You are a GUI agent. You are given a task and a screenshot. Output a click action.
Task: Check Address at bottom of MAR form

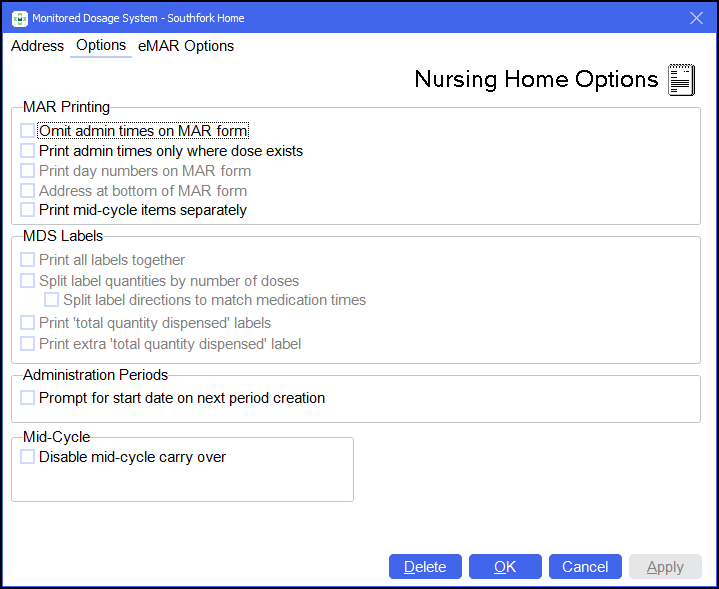tap(27, 191)
